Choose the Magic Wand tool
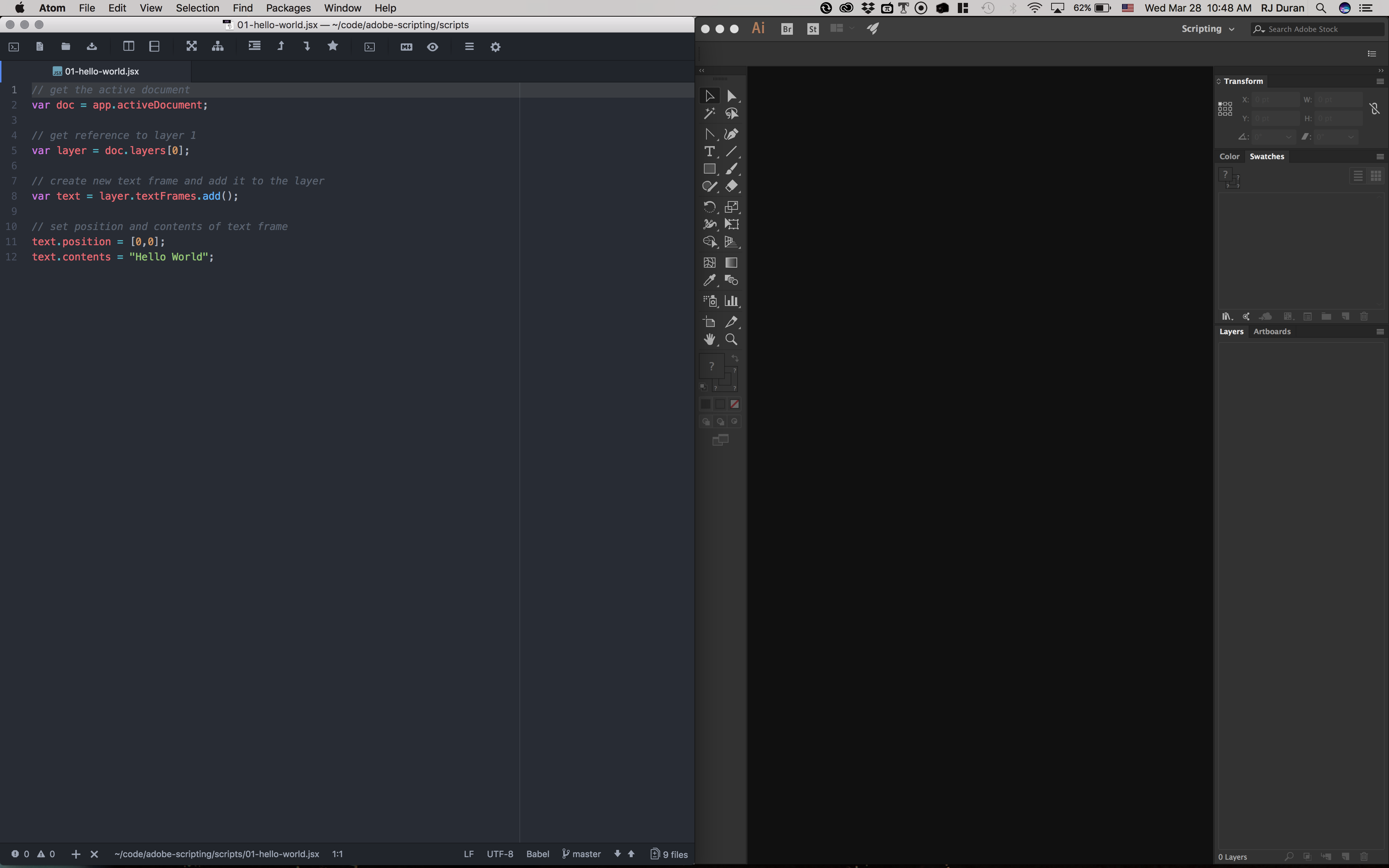This screenshot has width=1389, height=868. [x=709, y=114]
